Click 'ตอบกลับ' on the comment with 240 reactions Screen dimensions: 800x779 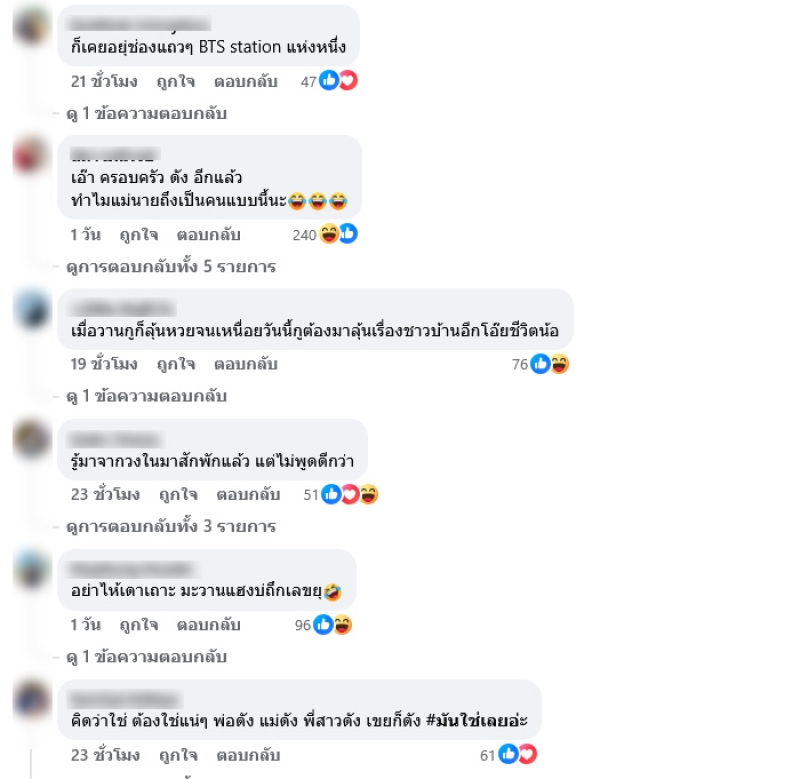tap(209, 235)
